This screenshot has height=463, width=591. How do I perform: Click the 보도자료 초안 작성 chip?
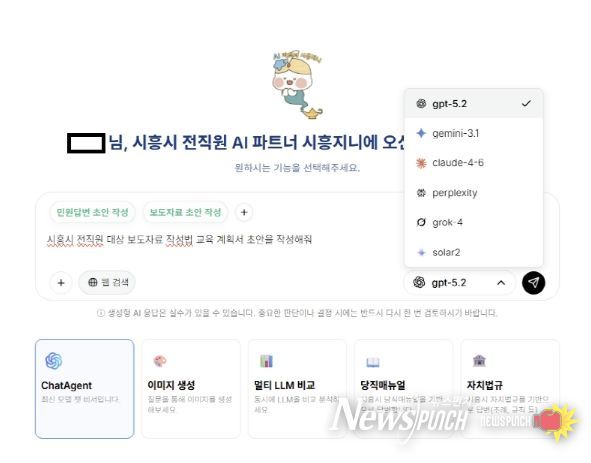click(x=185, y=212)
